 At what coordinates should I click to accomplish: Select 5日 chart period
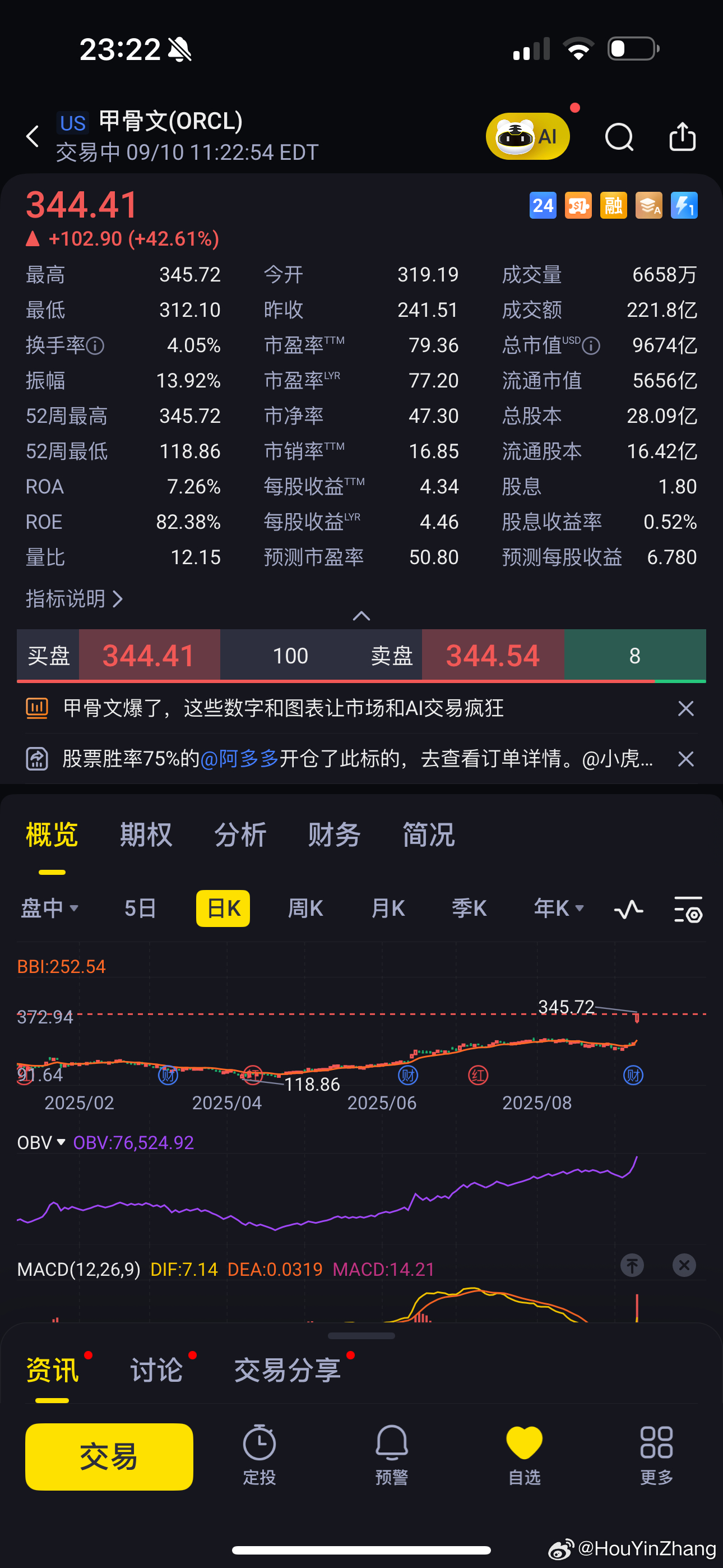[140, 908]
